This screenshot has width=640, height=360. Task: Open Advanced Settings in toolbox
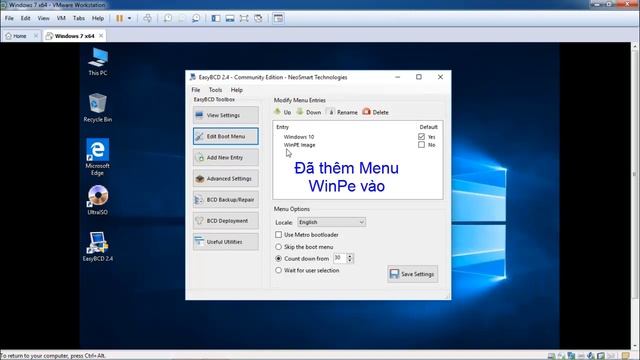click(226, 178)
